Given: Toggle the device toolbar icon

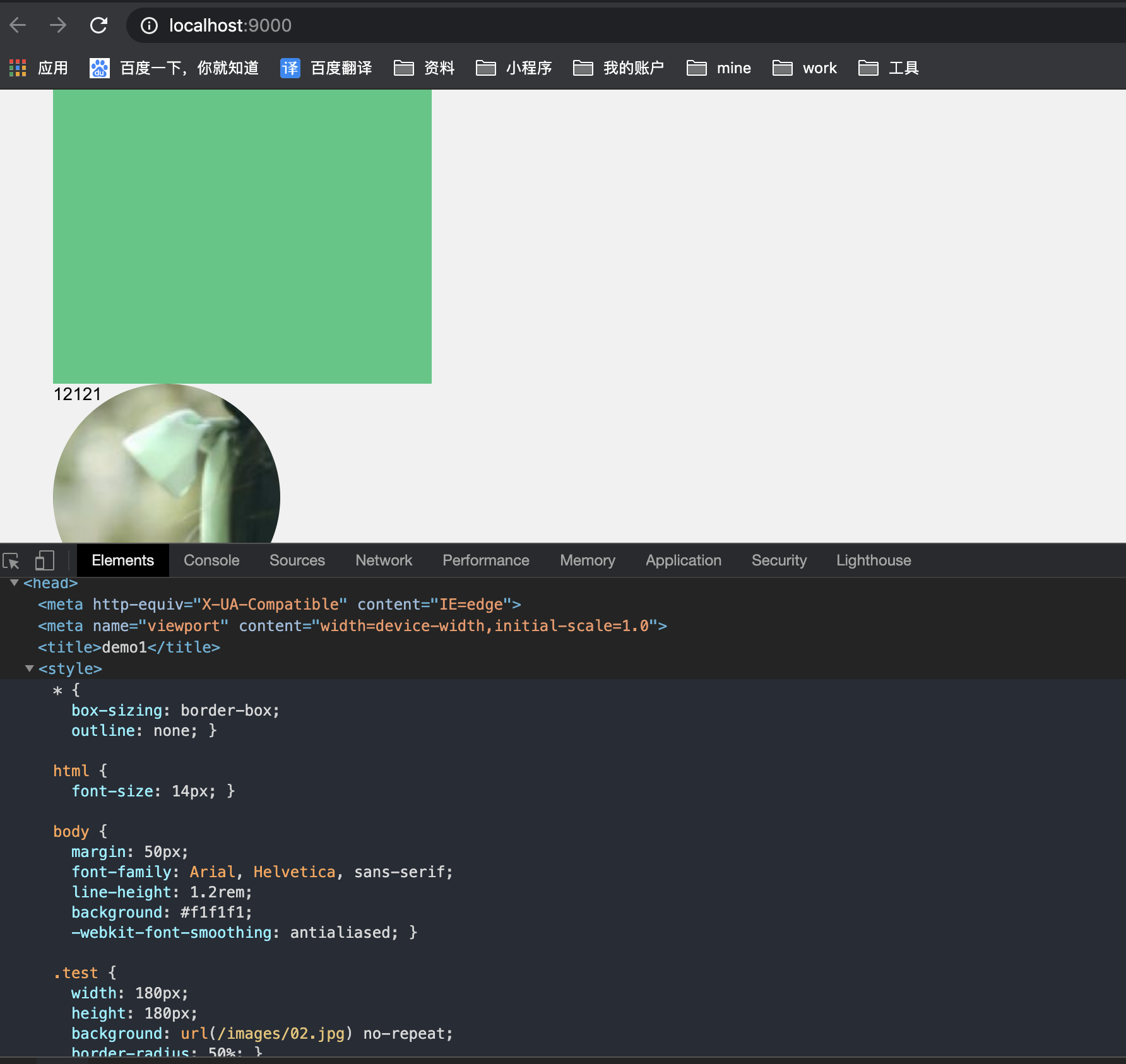Looking at the screenshot, I should (45, 560).
